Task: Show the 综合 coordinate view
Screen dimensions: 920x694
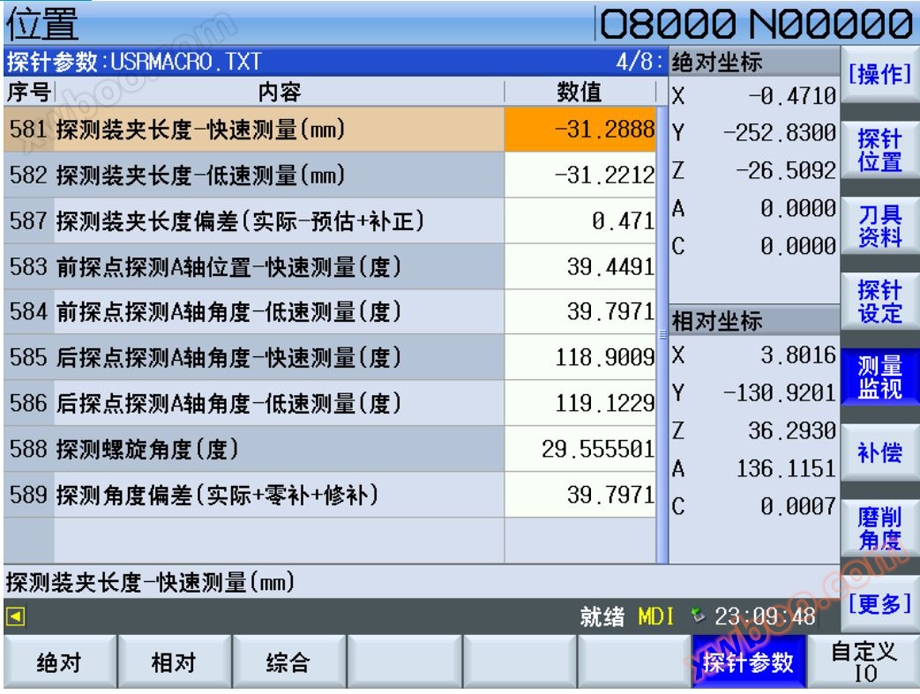Action: click(x=288, y=663)
